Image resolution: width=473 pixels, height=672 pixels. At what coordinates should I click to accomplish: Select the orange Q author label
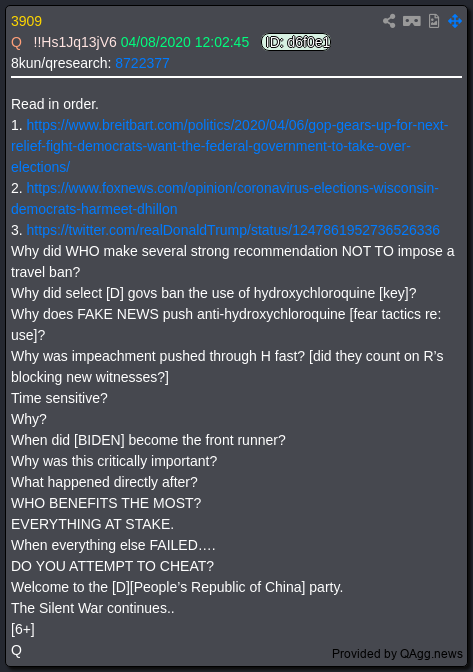pos(16,42)
